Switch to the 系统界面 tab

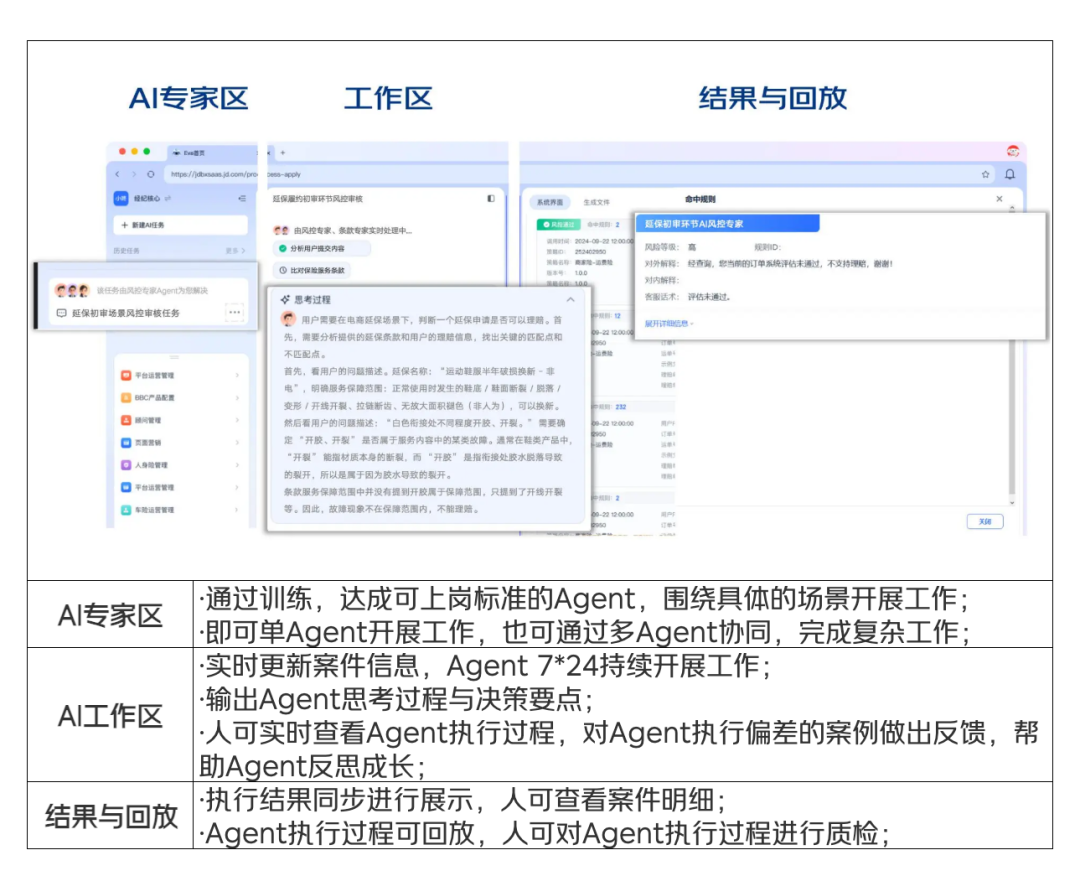click(x=550, y=202)
